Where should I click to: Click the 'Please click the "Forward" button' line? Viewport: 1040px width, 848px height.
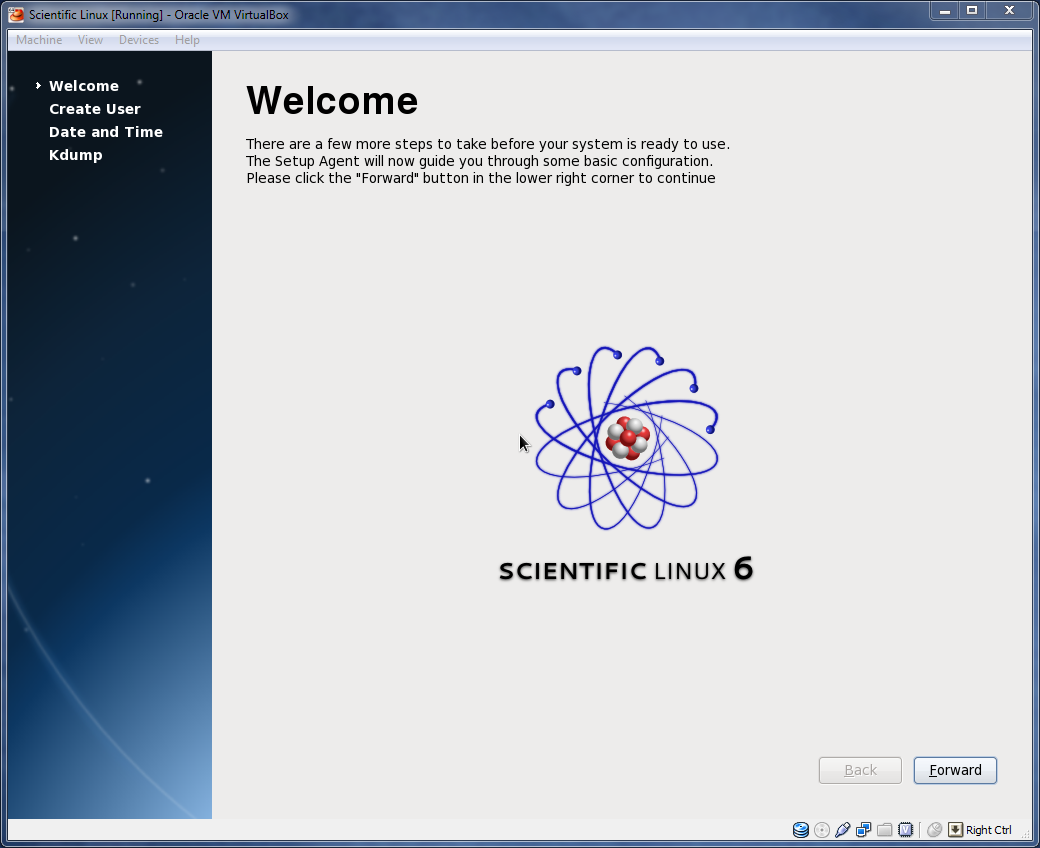point(481,178)
